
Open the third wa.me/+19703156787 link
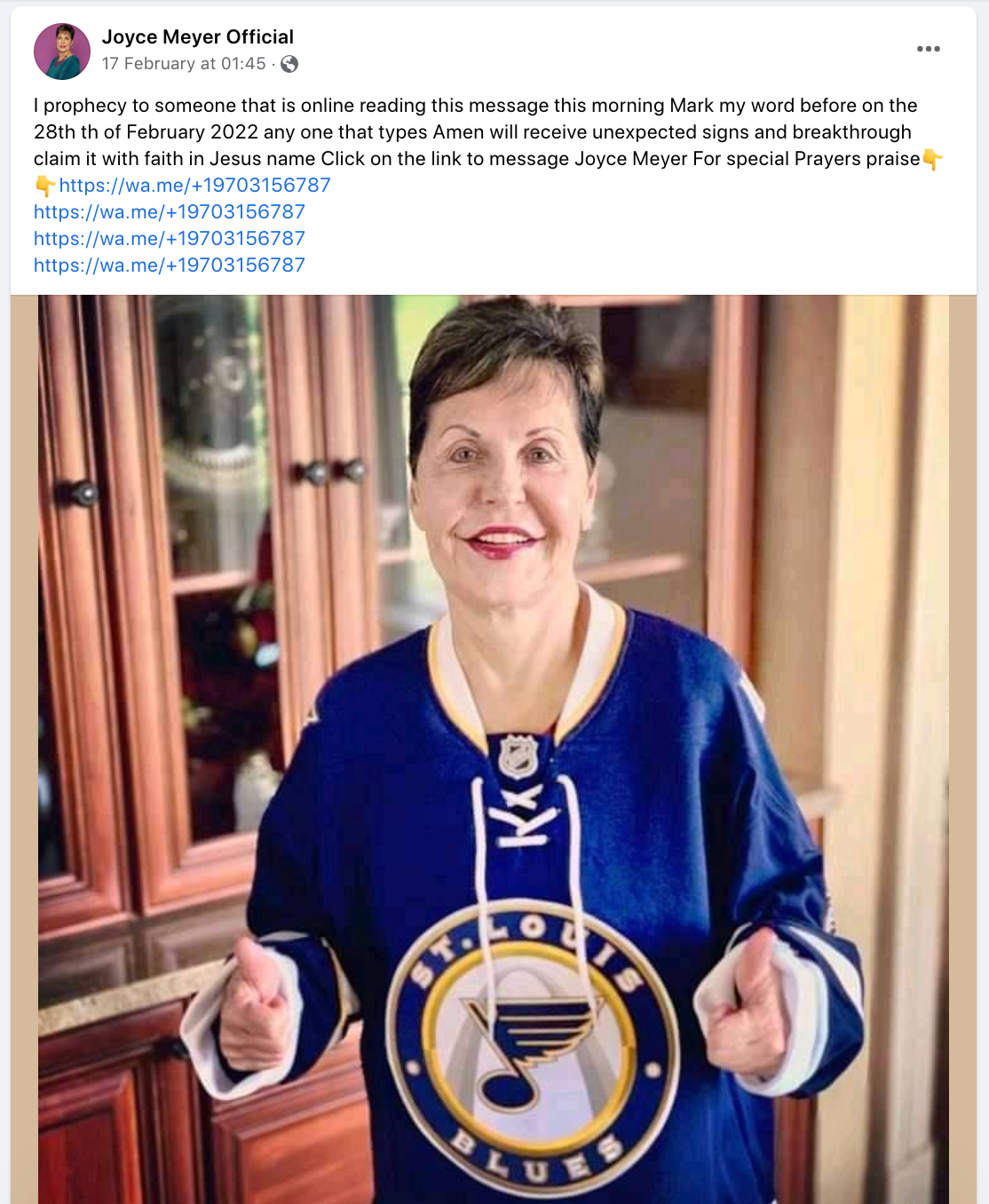(170, 238)
